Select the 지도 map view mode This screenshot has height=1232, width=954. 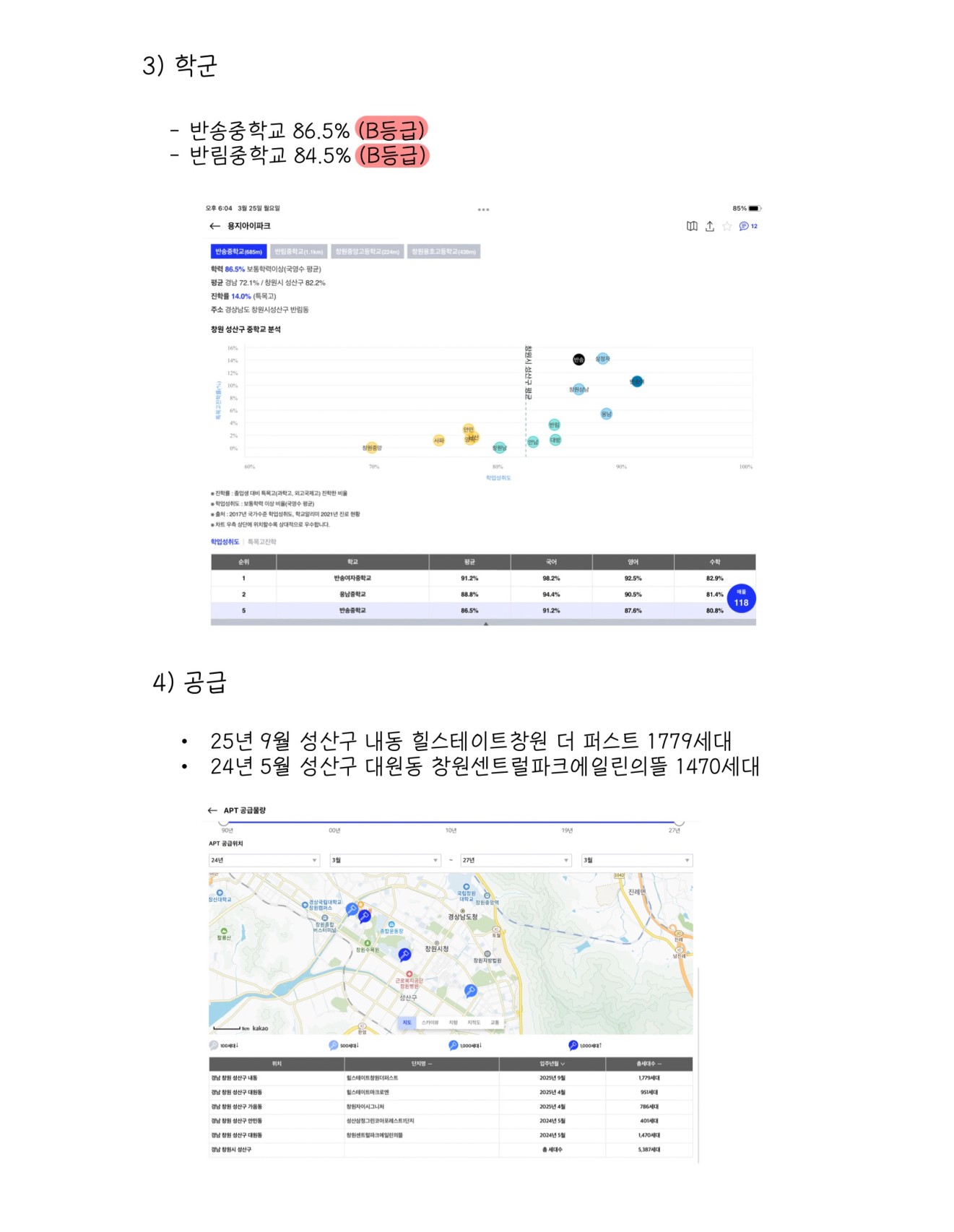coord(407,1022)
